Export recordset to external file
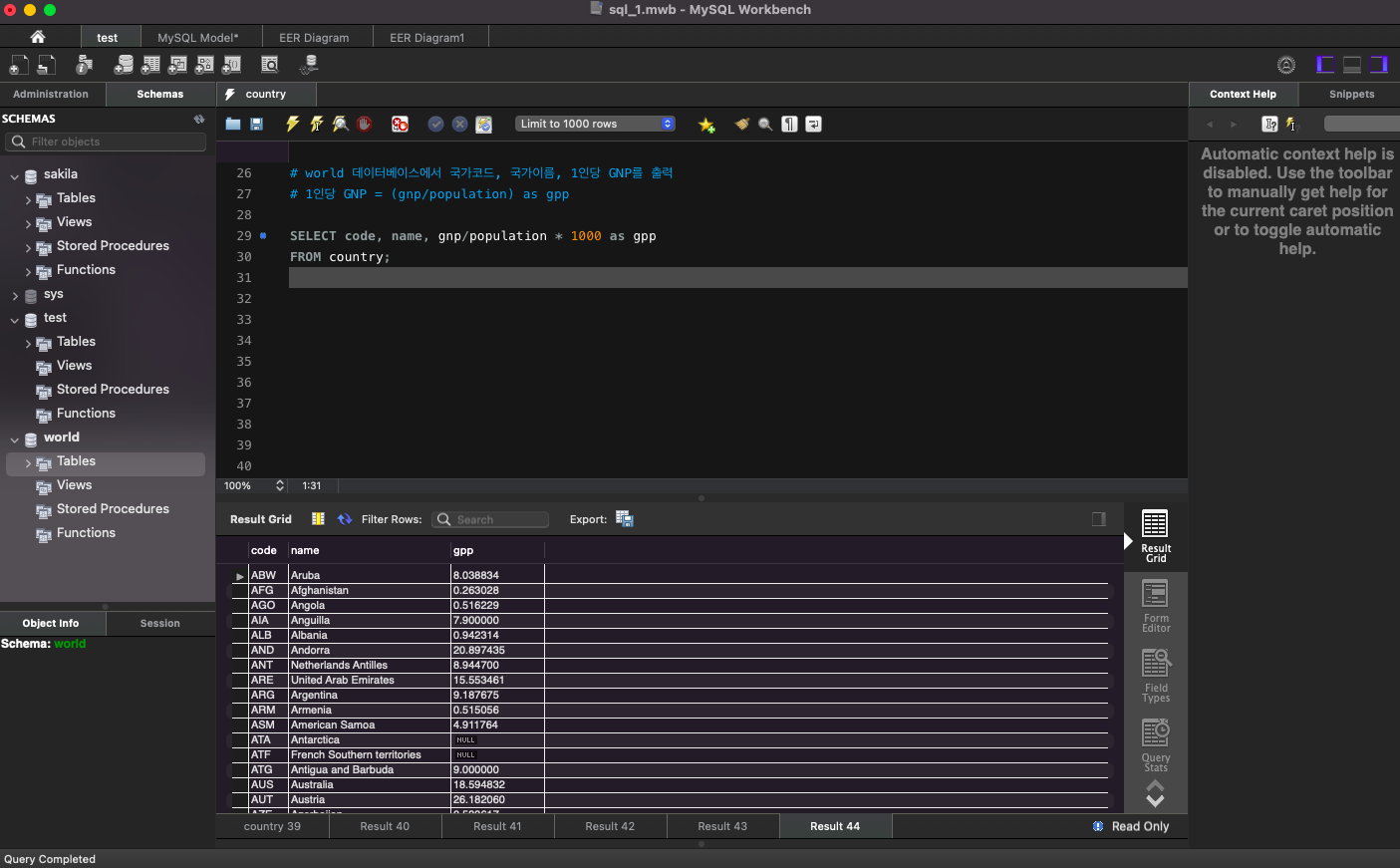This screenshot has height=868, width=1400. point(625,519)
